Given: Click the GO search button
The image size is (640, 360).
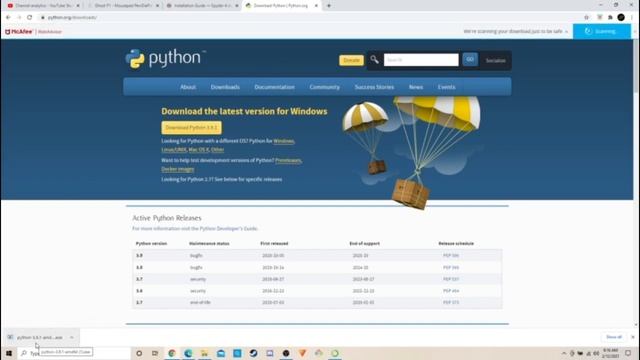Looking at the screenshot, I should (x=470, y=60).
